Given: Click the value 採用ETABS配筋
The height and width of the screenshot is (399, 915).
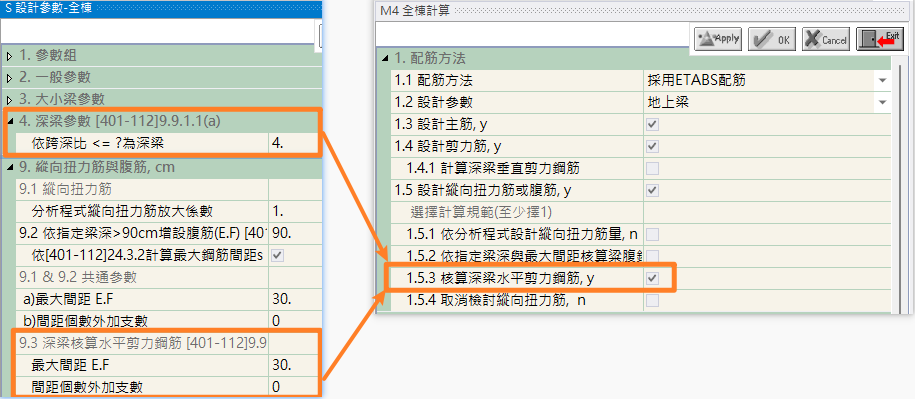Looking at the screenshot, I should click(696, 80).
